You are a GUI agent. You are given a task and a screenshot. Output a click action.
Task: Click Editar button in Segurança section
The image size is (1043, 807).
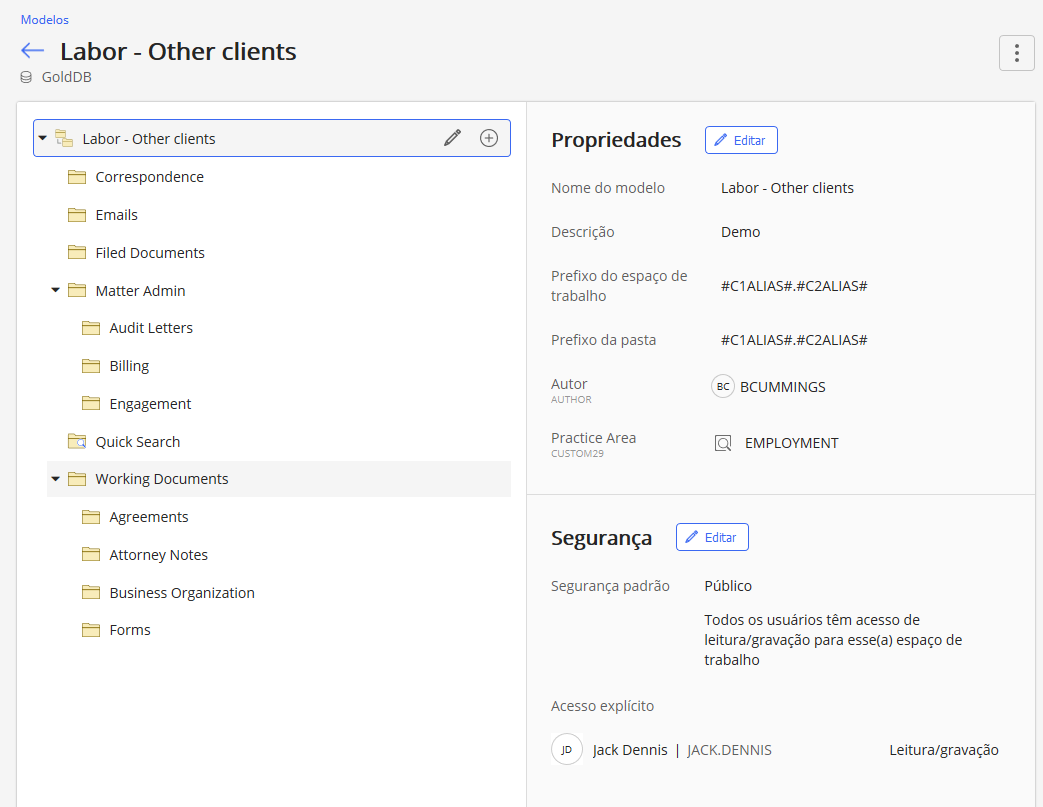(712, 537)
